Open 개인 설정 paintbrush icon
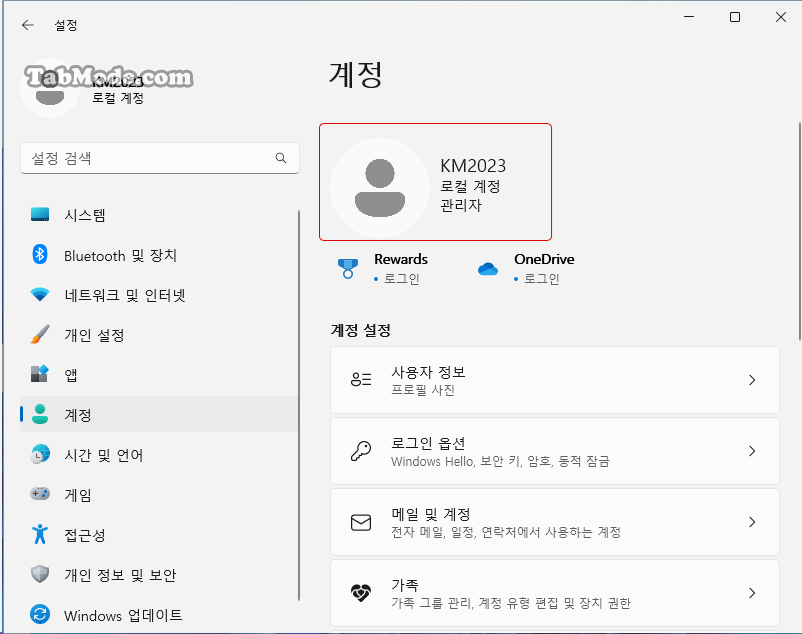802x634 pixels. tap(40, 334)
